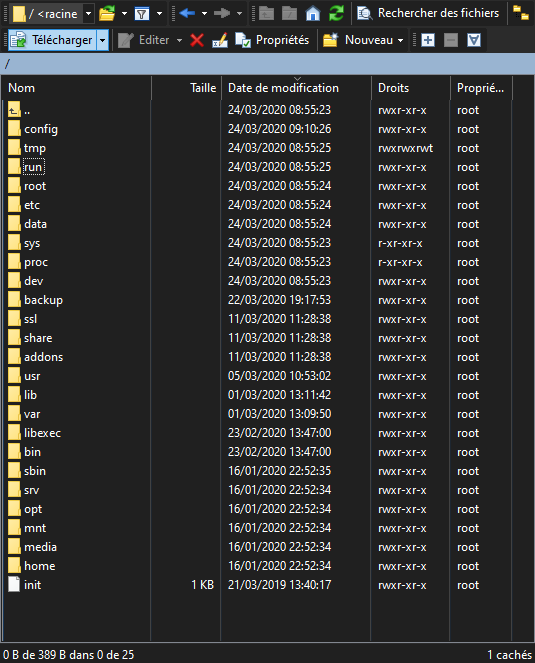
Task: Sort by Date de modification column header
Action: point(296,88)
